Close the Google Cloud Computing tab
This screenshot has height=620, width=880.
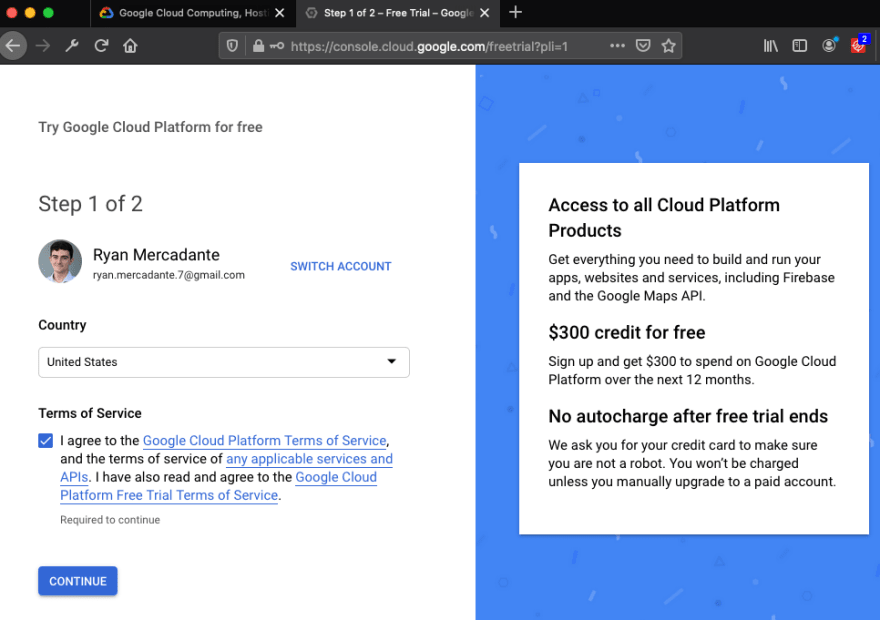279,13
